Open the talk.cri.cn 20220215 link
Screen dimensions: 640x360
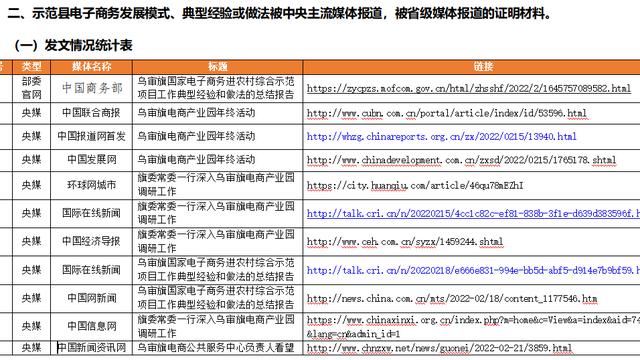pos(473,213)
